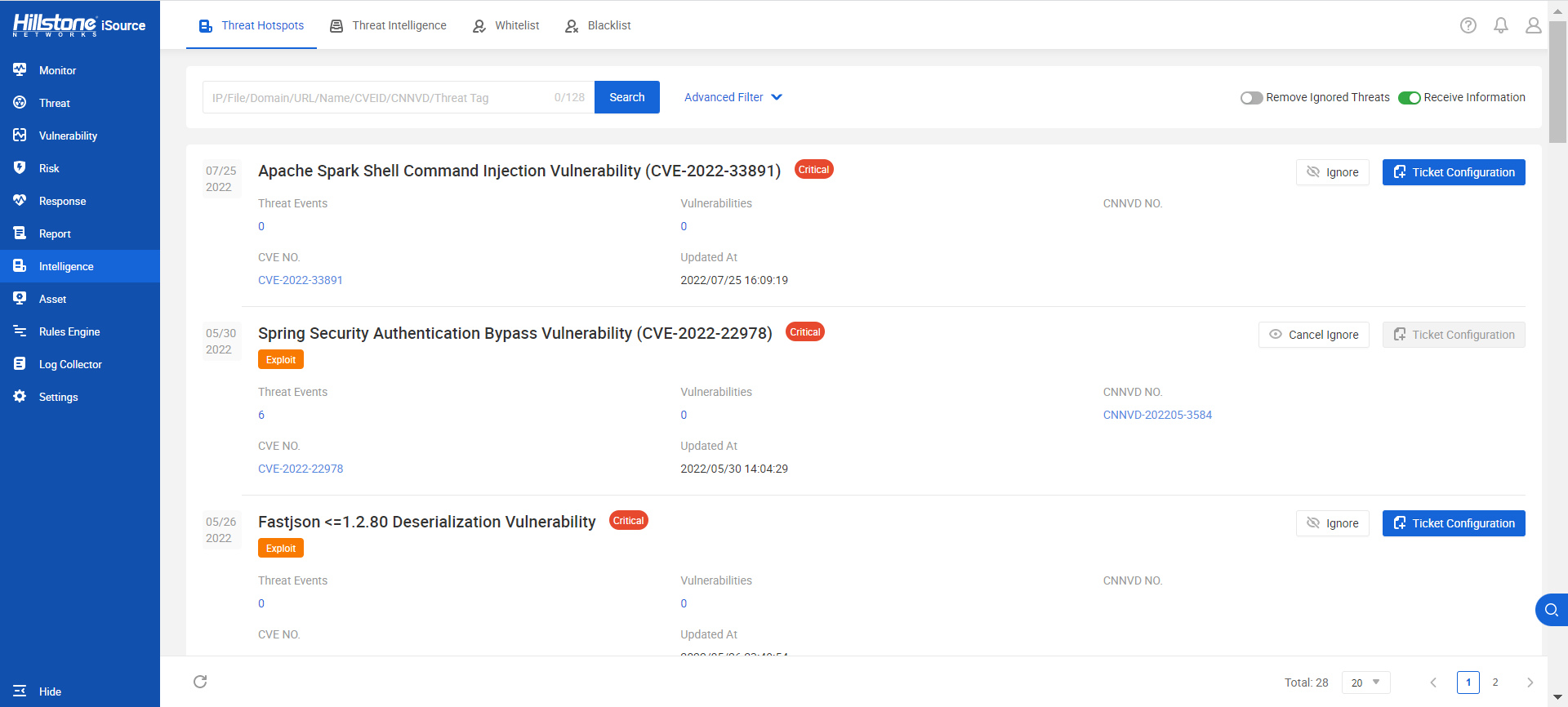Switch to Threat Intelligence tab
Viewport: 1568px width, 707px height.
388,25
